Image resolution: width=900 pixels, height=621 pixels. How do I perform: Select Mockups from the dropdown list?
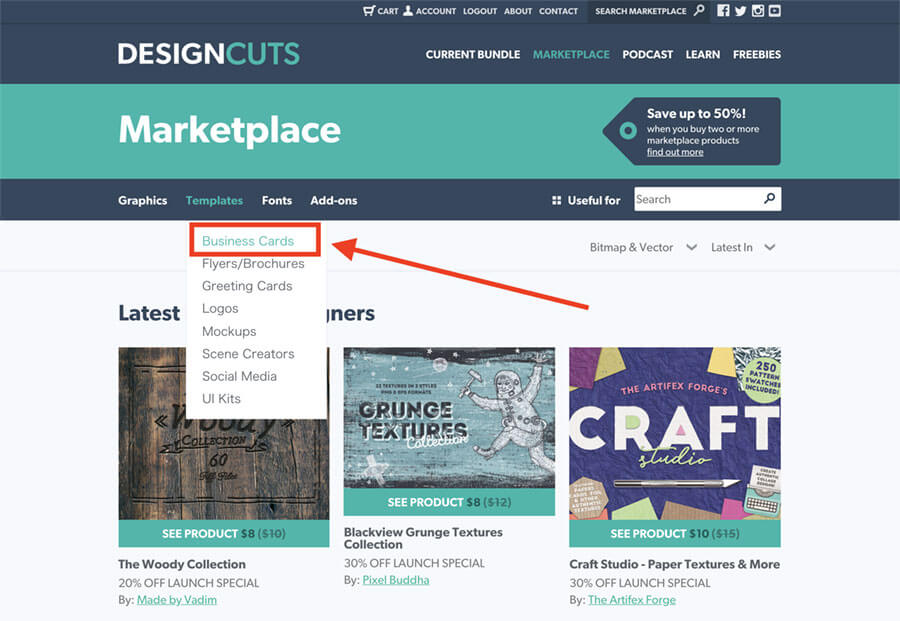(229, 331)
